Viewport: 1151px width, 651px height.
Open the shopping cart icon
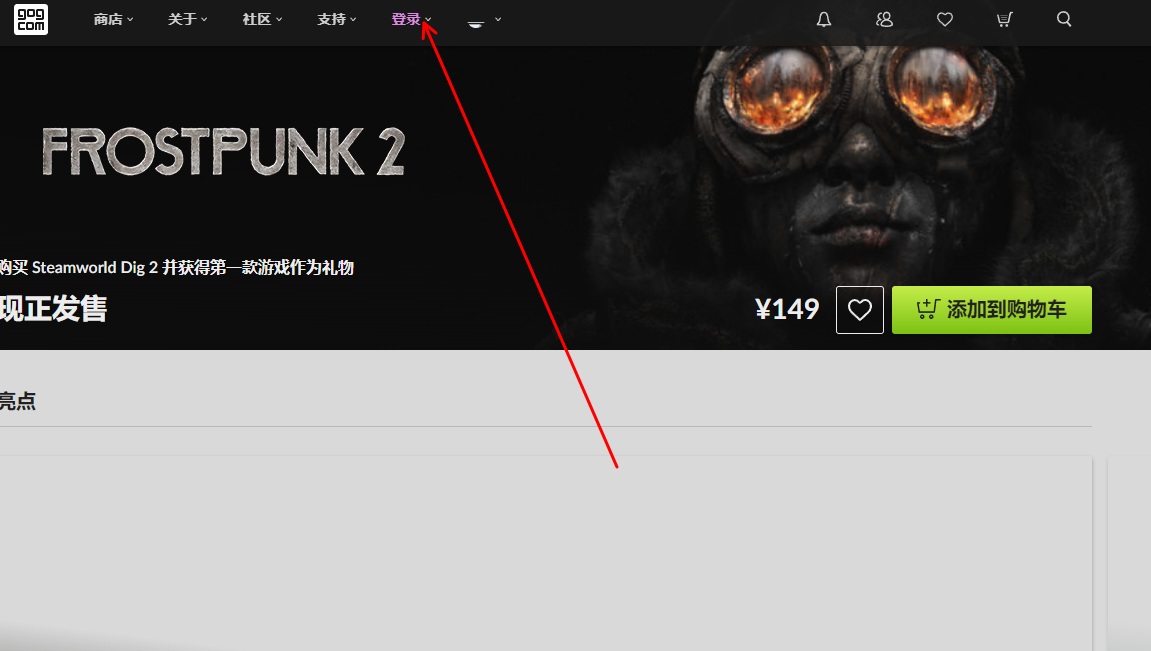click(1004, 20)
